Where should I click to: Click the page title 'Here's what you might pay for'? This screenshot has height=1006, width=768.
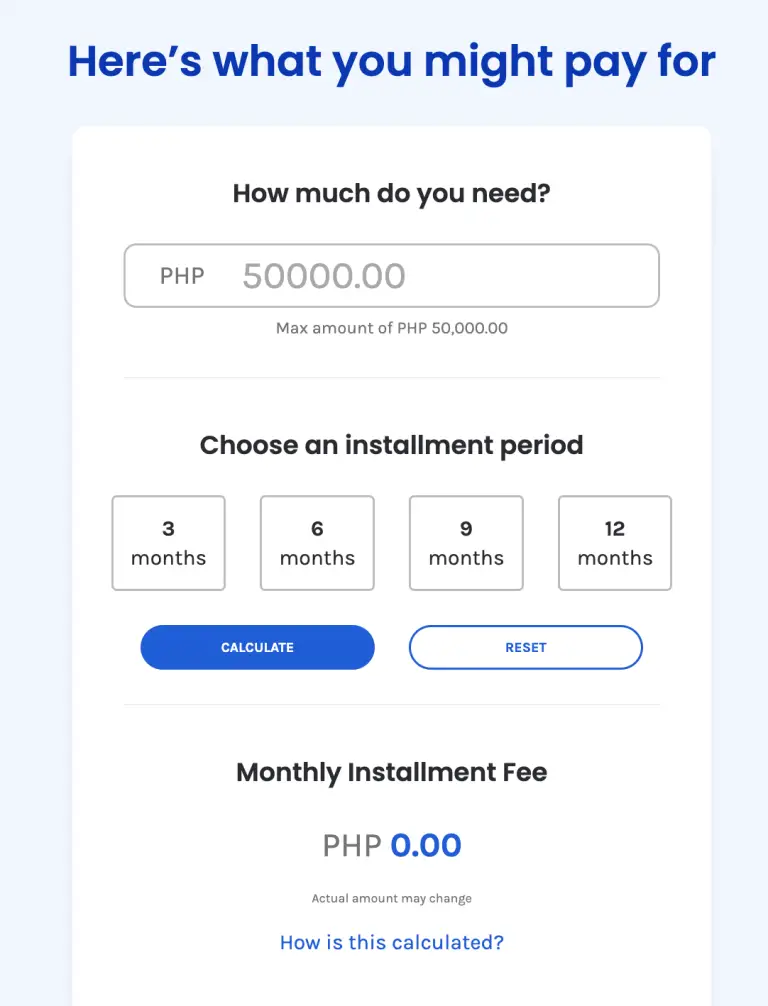coord(390,62)
